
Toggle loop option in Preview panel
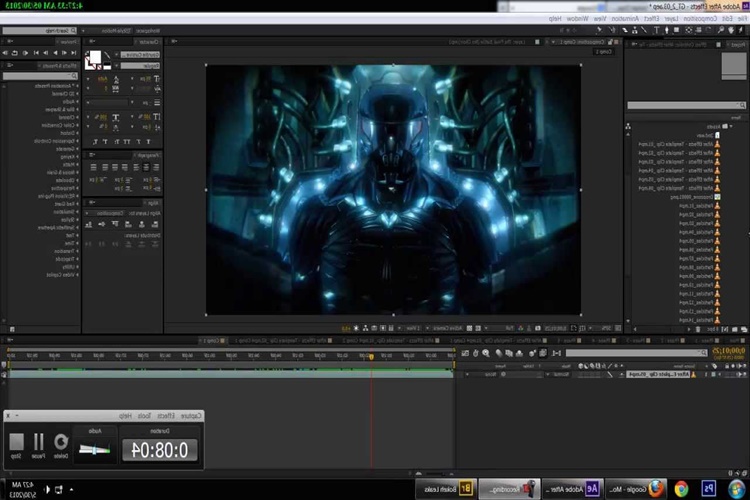14,53
